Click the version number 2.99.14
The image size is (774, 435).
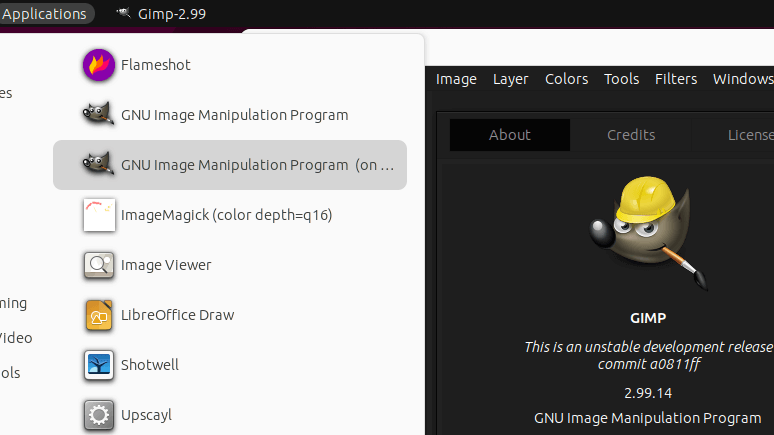coord(648,393)
